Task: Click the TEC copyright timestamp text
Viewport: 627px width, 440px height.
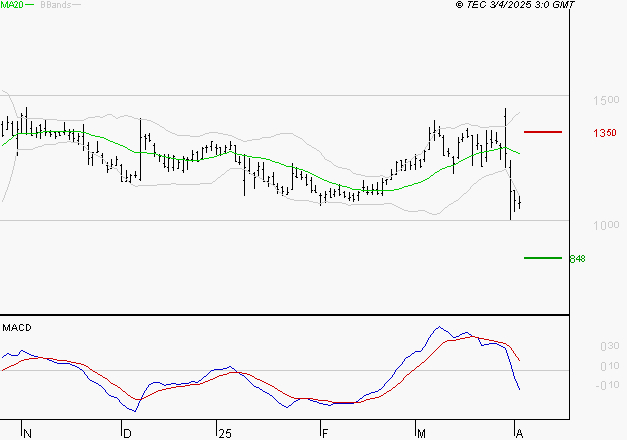Action: coord(515,5)
